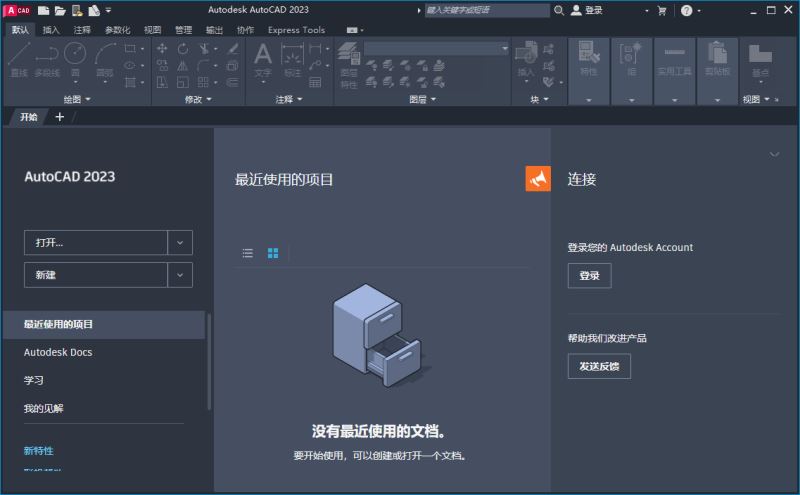Click the 发送反馈 (Send feedback) button
Image resolution: width=800 pixels, height=495 pixels.
[x=599, y=366]
